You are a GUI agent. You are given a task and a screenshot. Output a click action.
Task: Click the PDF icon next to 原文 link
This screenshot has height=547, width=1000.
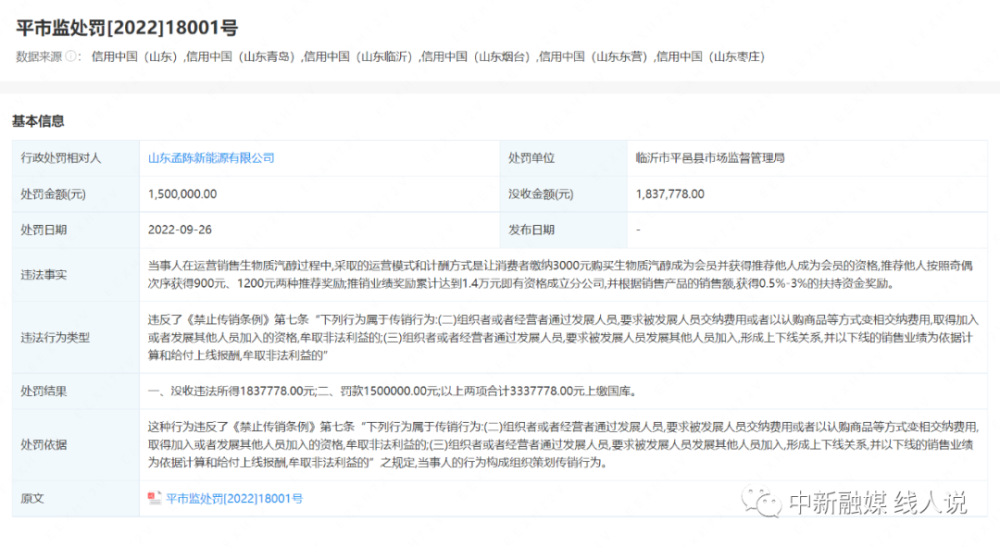pyautogui.click(x=154, y=498)
